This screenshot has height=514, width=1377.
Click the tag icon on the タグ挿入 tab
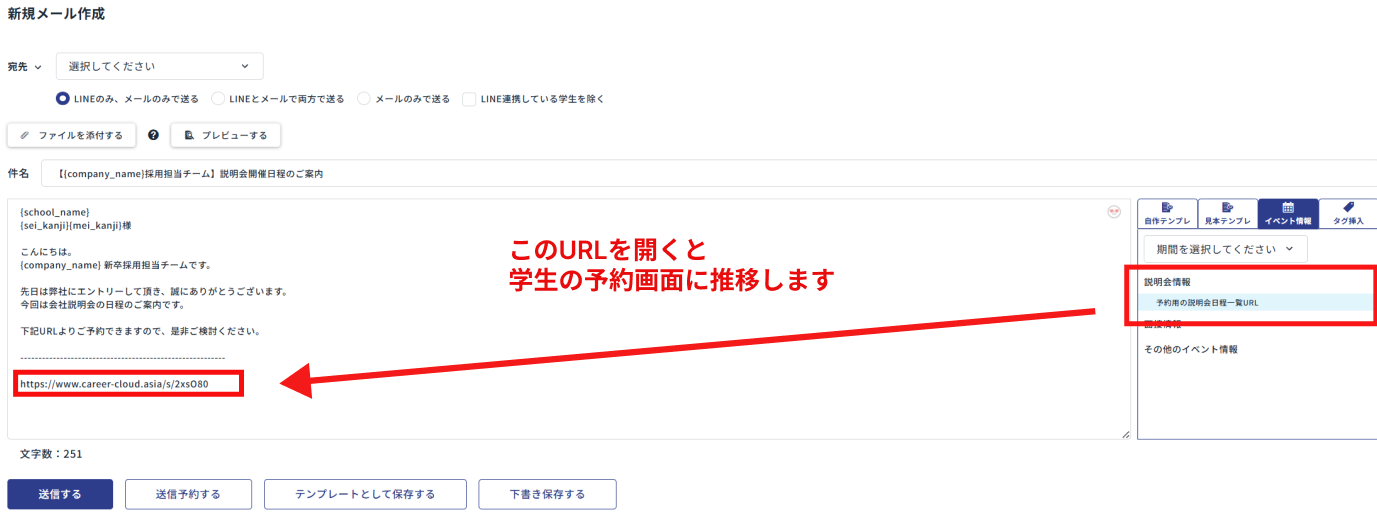click(x=1349, y=207)
